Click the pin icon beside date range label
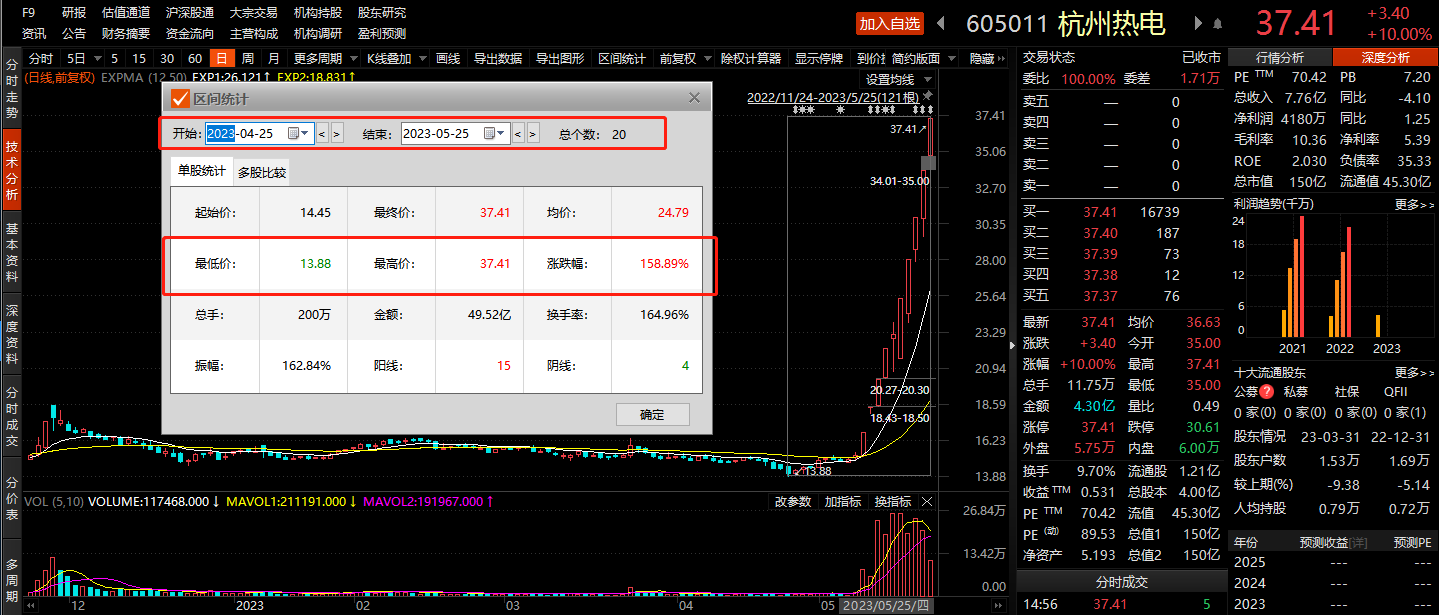The width and height of the screenshot is (1439, 615). point(927,96)
